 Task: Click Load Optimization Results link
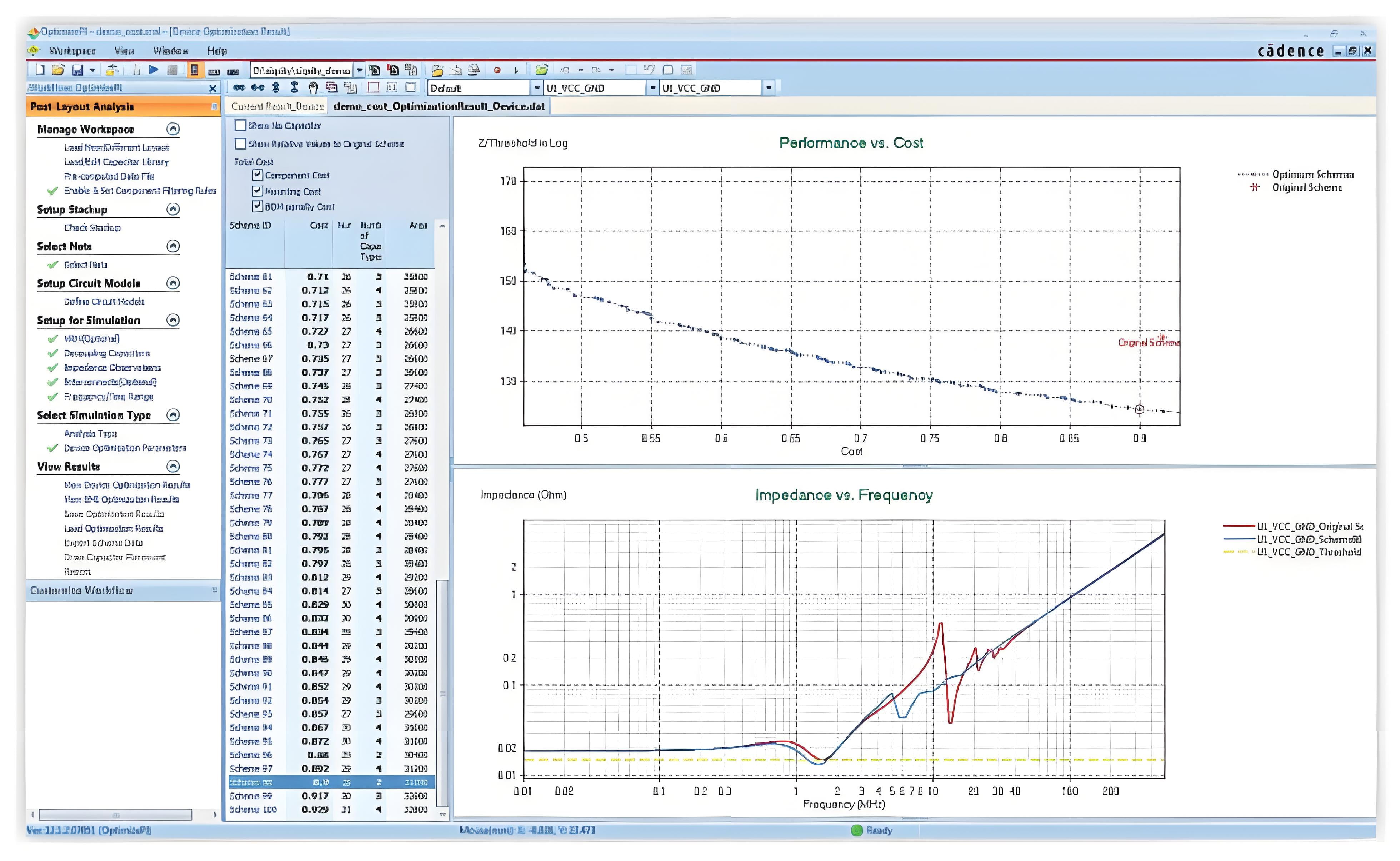pyautogui.click(x=114, y=528)
